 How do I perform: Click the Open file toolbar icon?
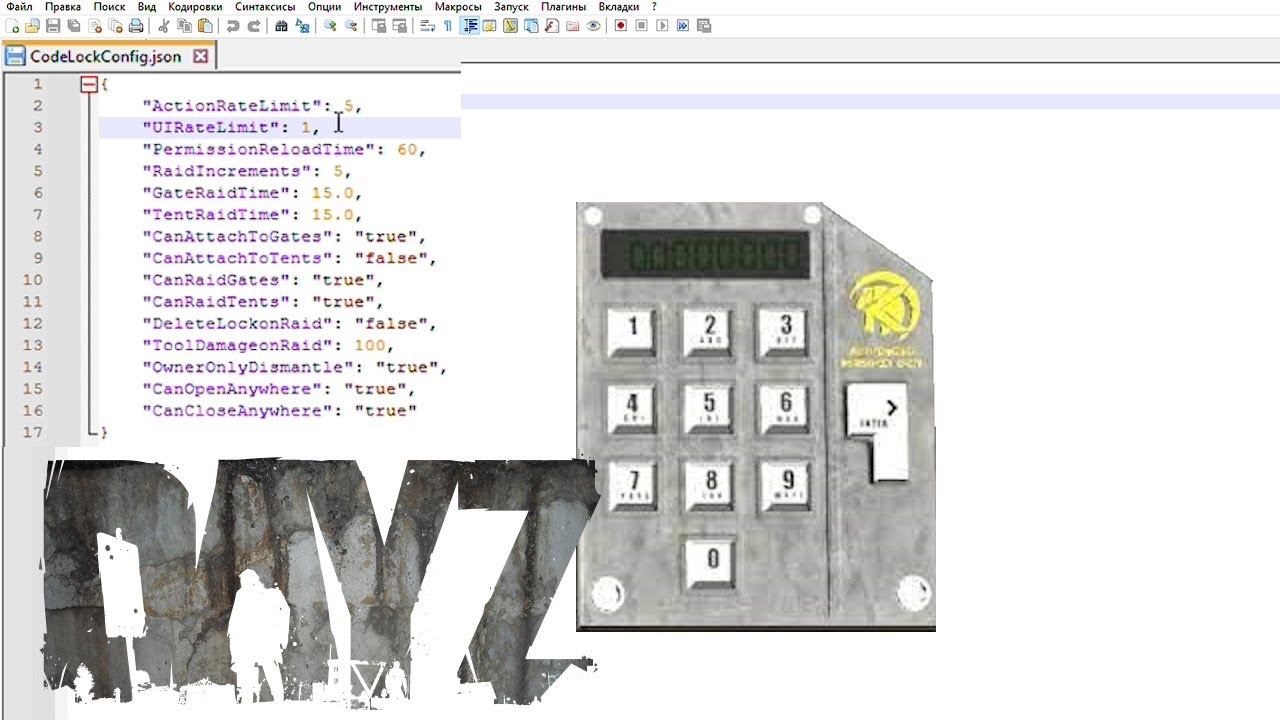tap(32, 26)
